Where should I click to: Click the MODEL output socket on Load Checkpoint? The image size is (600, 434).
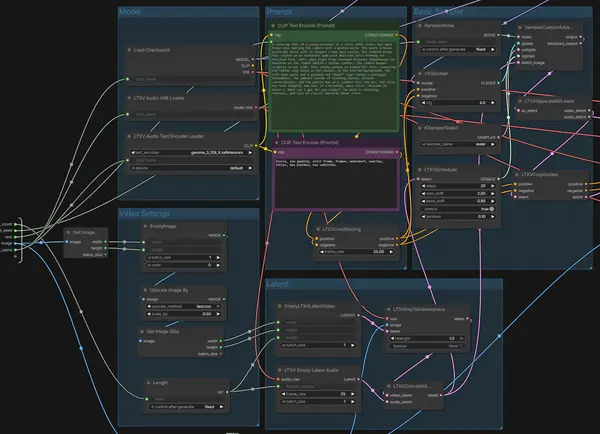tap(253, 59)
